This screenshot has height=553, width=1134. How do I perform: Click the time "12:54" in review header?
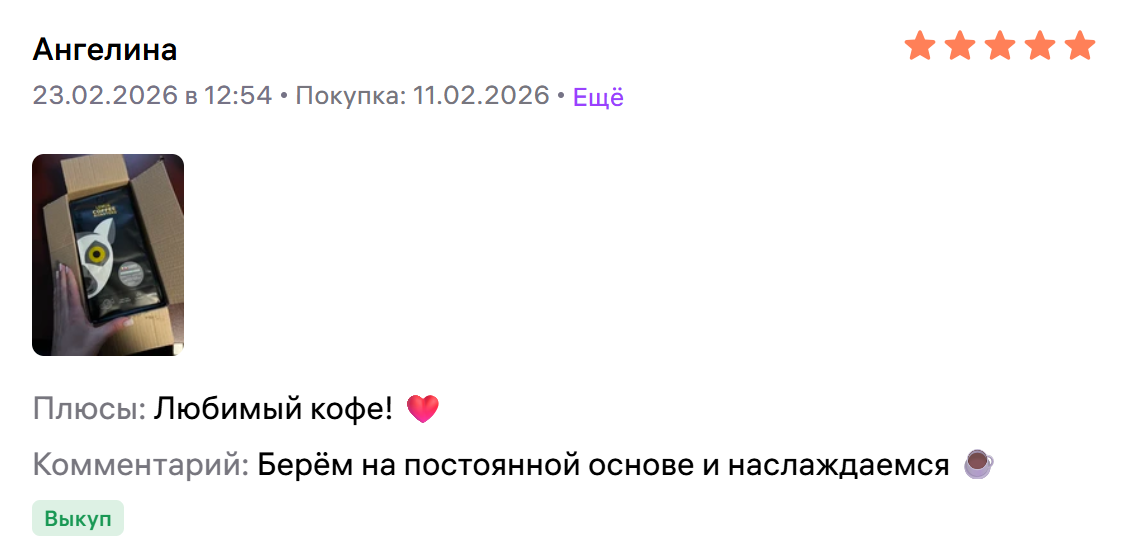238,96
